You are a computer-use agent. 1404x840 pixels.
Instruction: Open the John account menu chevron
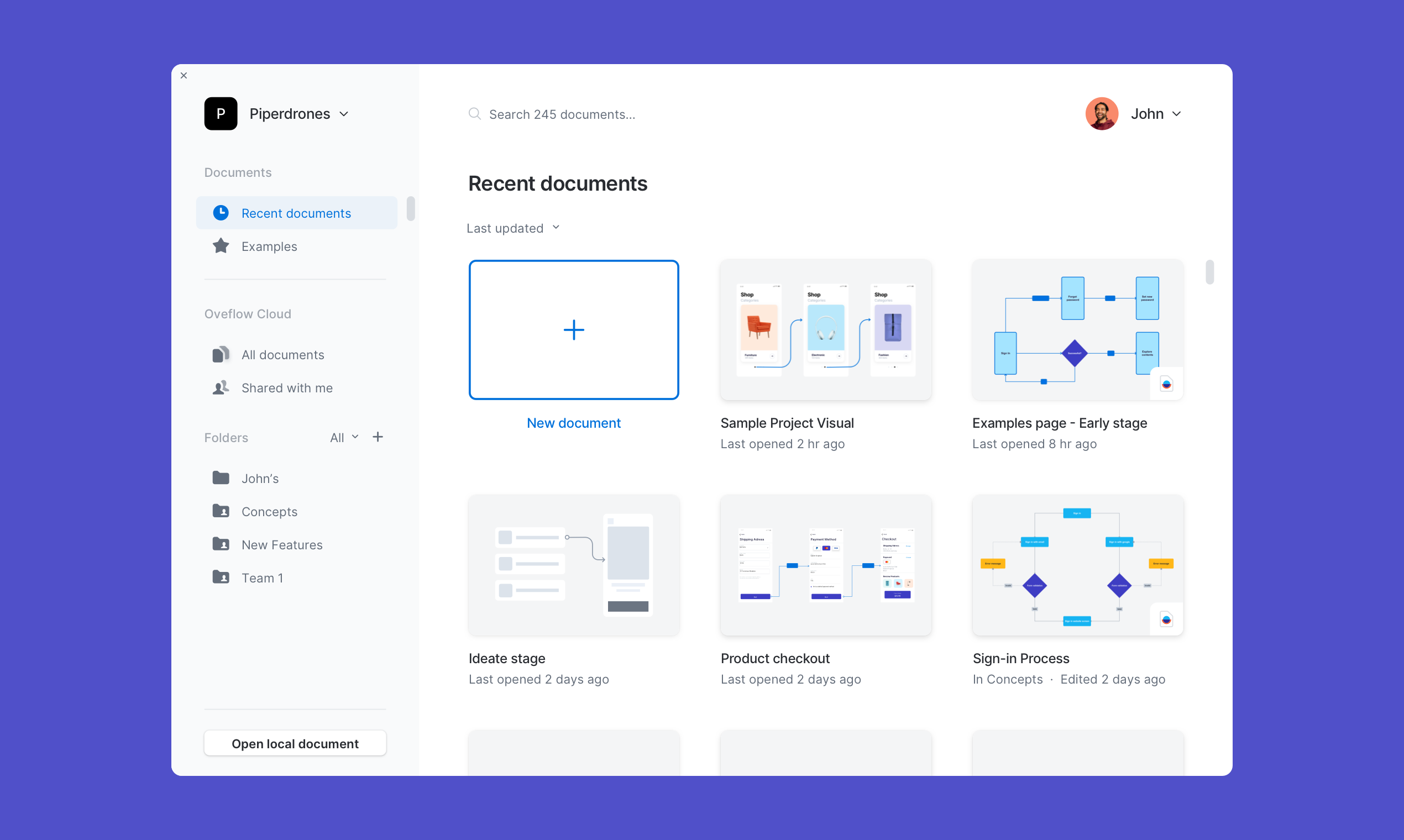[x=1176, y=114]
